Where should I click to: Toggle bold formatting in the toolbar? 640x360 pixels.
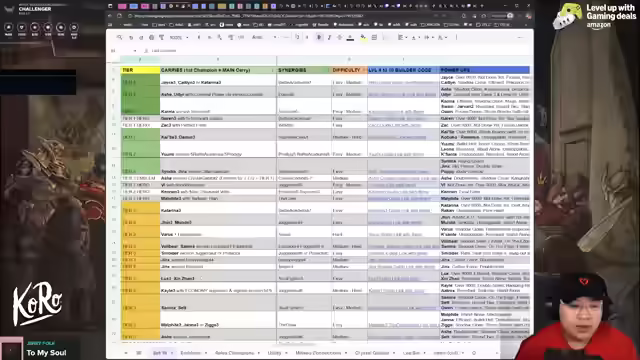(x=319, y=37)
